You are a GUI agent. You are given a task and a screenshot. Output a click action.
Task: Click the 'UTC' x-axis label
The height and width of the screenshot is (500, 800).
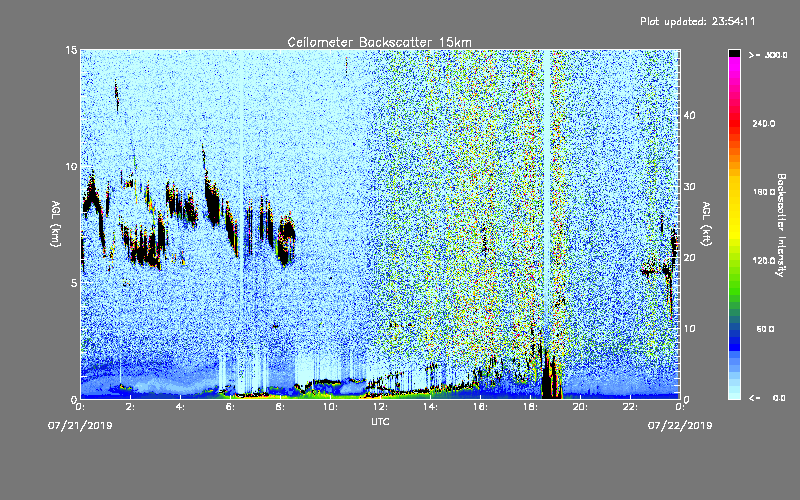point(380,421)
